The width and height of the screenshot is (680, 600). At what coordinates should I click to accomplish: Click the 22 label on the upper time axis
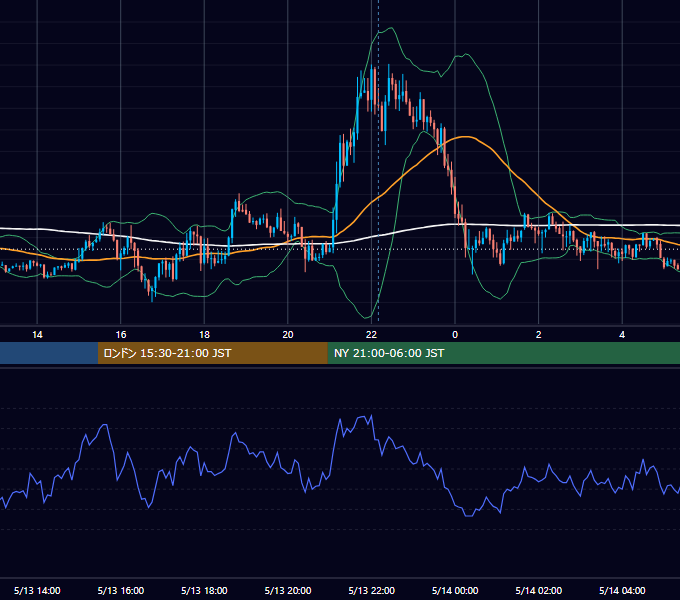(371, 335)
